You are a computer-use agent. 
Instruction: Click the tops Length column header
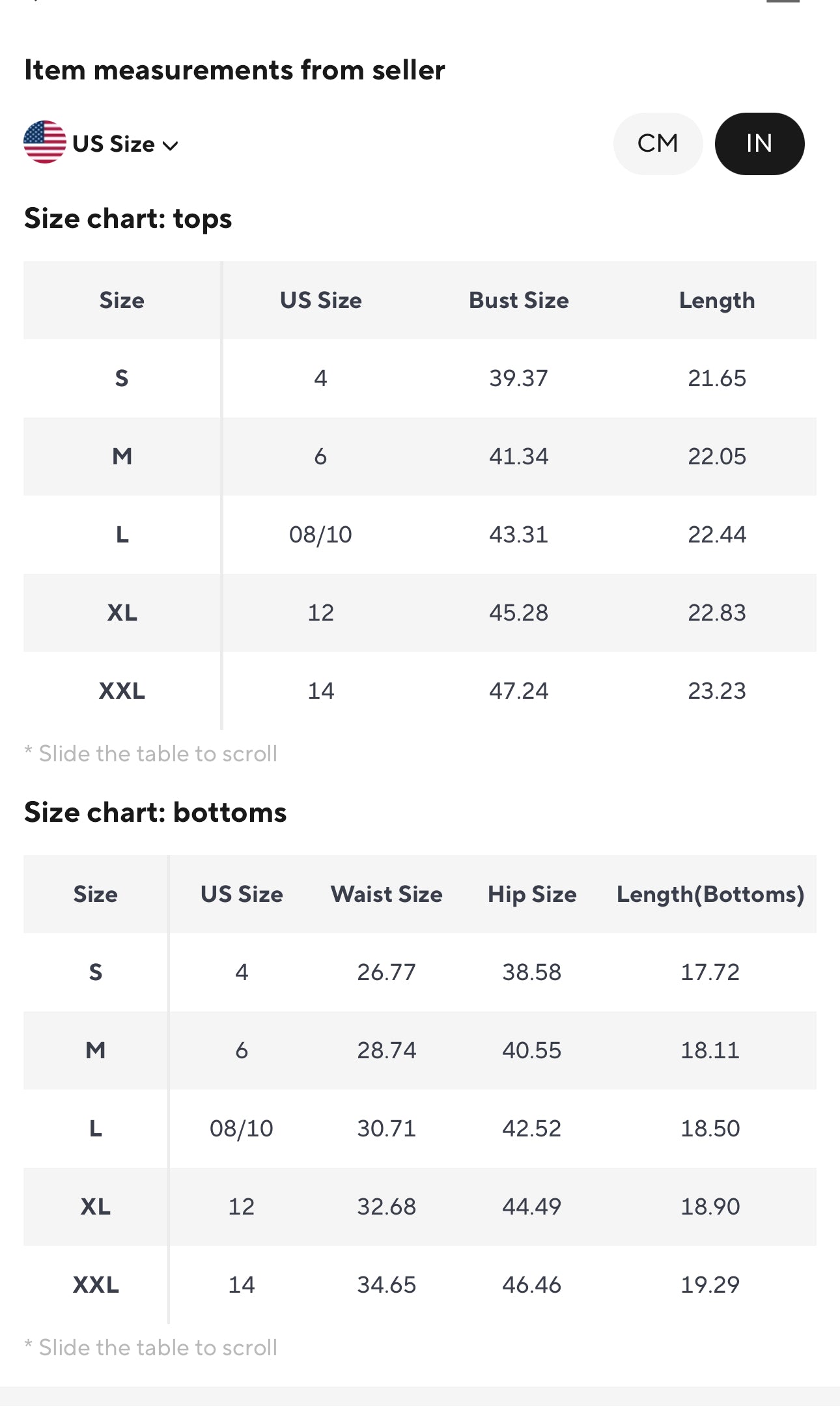point(716,300)
